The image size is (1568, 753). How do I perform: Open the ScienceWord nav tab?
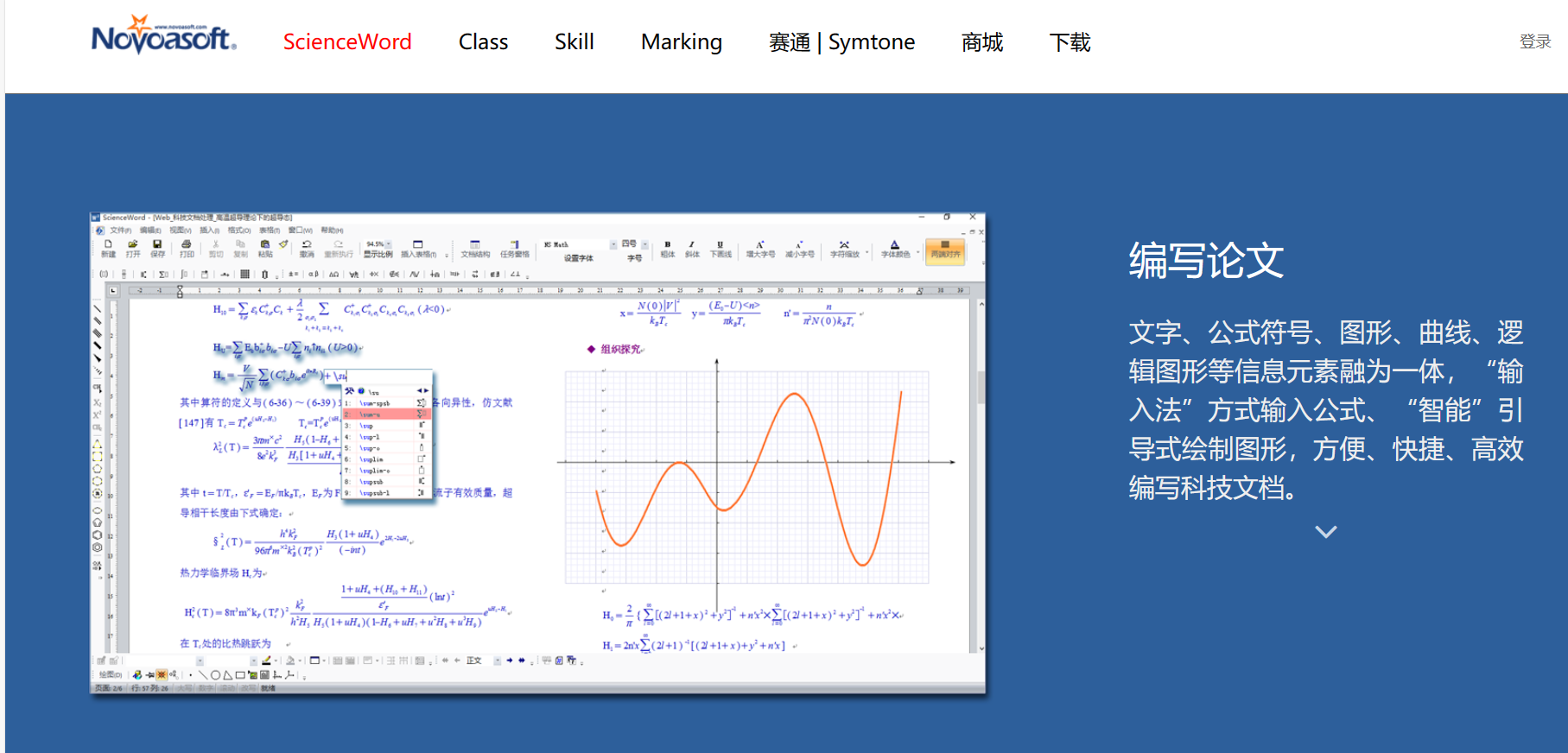pos(347,42)
